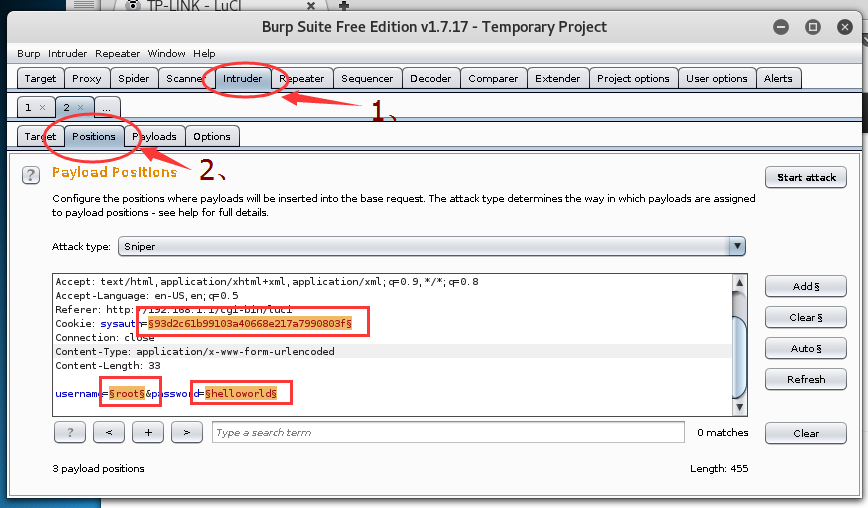Open the User options tab
This screenshot has width=868, height=508.
tap(717, 79)
